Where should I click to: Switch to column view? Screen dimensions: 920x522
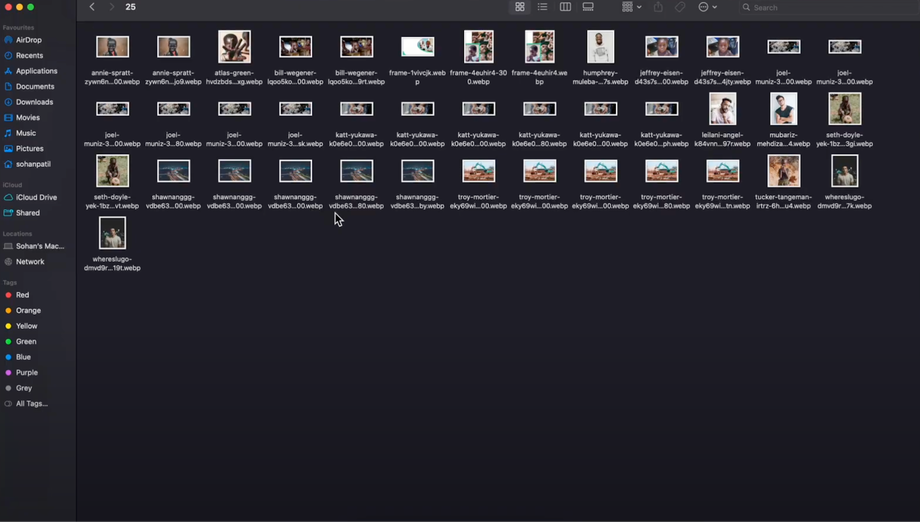(565, 7)
